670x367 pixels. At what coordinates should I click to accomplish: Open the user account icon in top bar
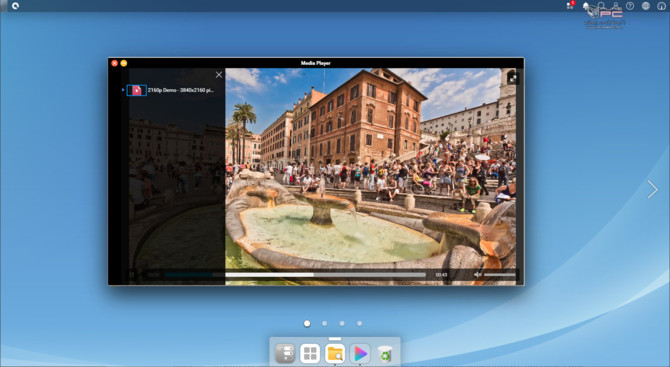tap(615, 6)
